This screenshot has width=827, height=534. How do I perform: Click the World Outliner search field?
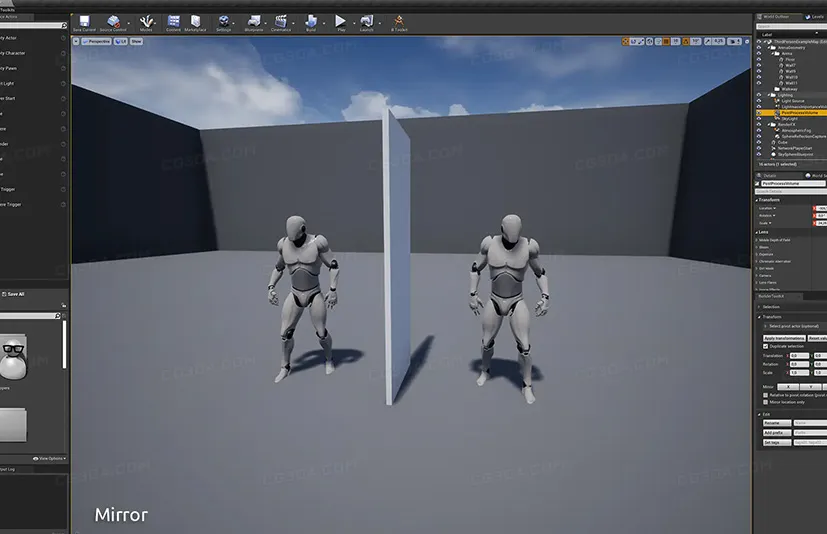coord(791,26)
